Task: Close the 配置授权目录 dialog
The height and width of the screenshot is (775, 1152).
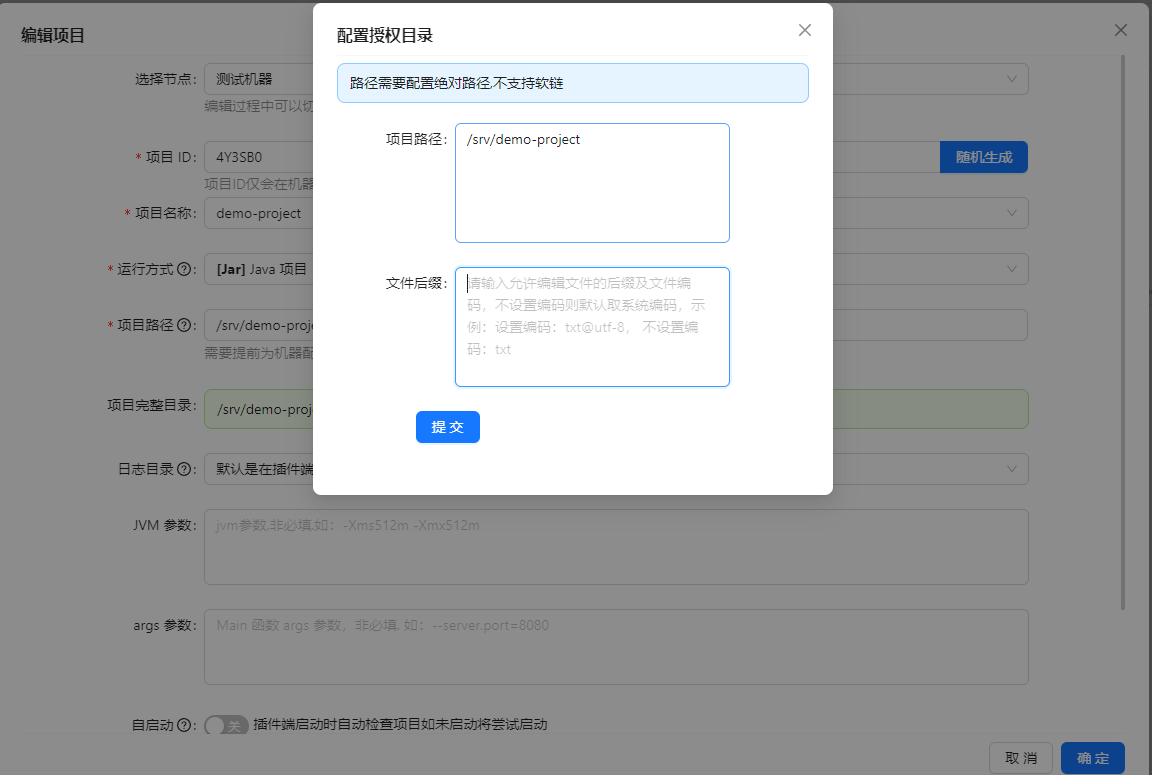Action: click(804, 30)
